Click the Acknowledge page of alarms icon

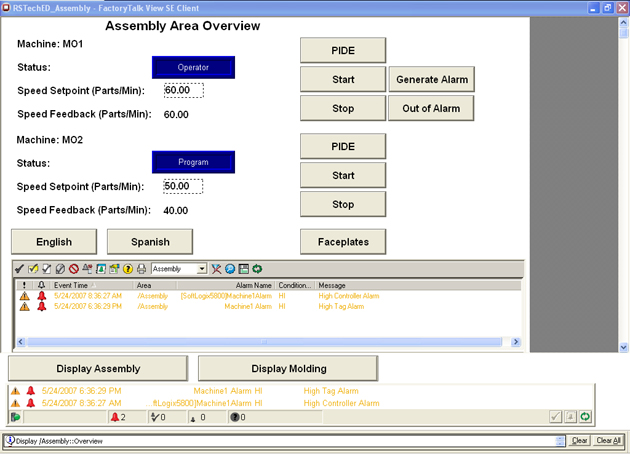click(33, 269)
